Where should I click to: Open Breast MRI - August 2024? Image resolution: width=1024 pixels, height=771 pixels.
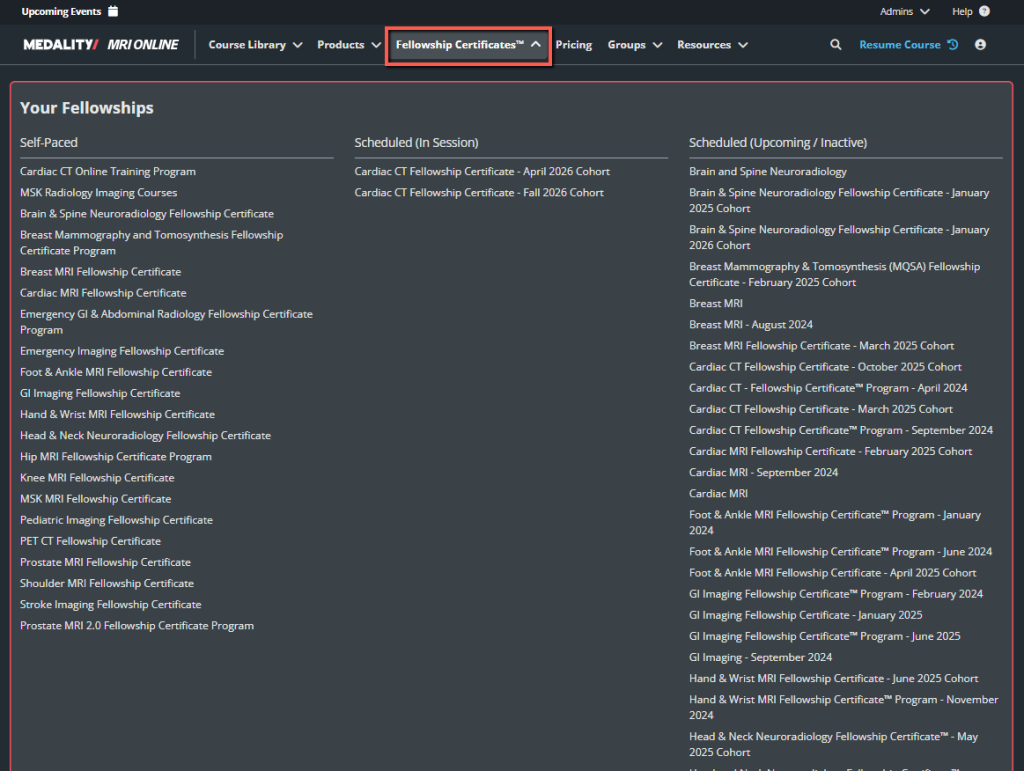coord(751,324)
